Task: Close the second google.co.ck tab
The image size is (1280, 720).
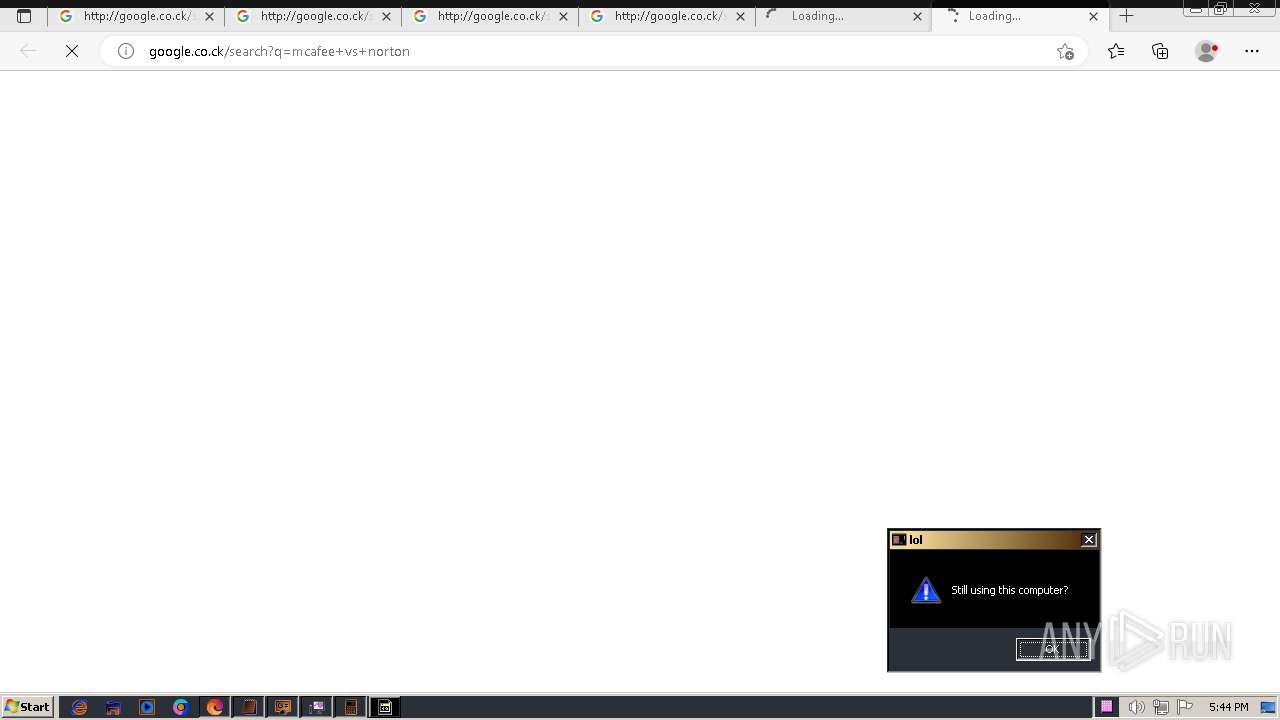Action: (386, 16)
